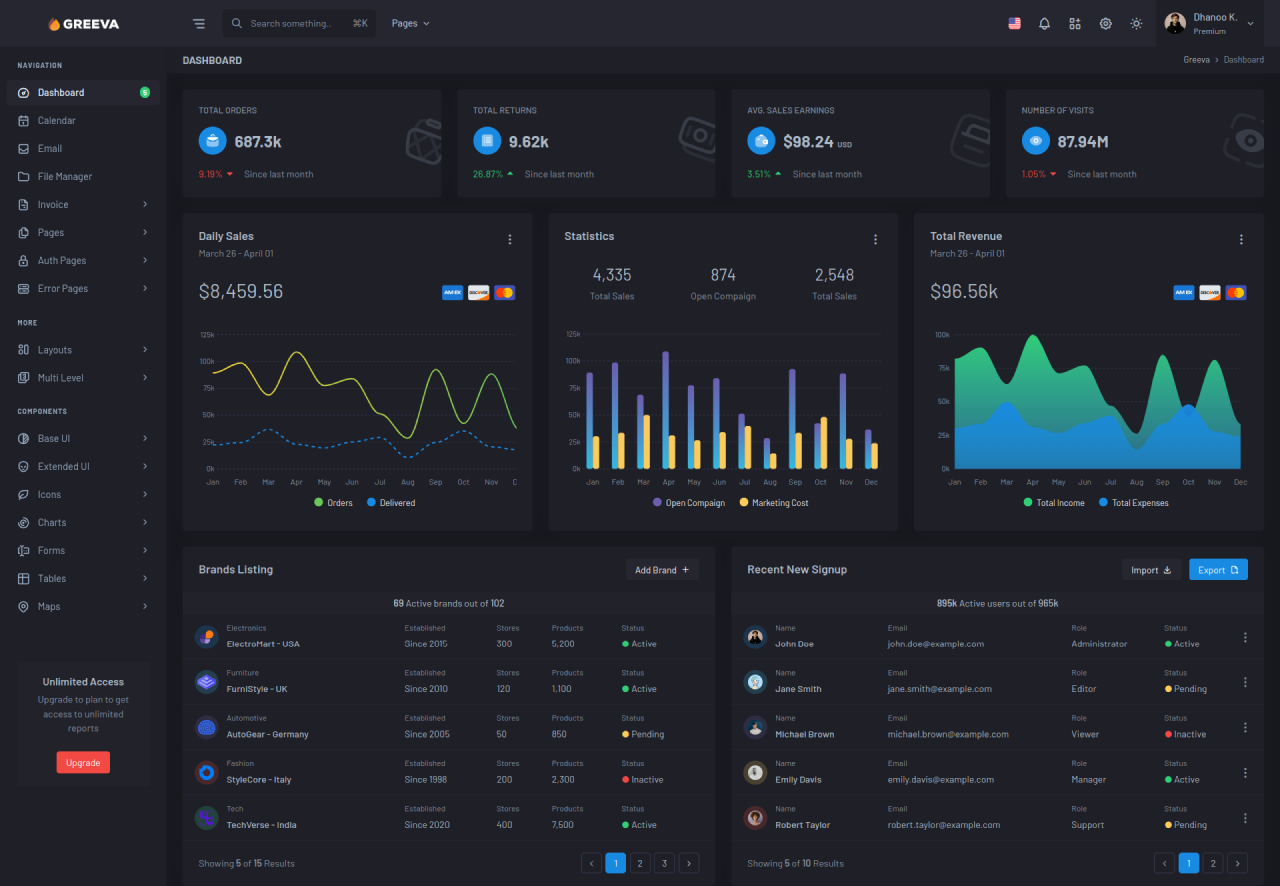Click the hamburger menu toggle icon
The image size is (1280, 886).
(199, 23)
